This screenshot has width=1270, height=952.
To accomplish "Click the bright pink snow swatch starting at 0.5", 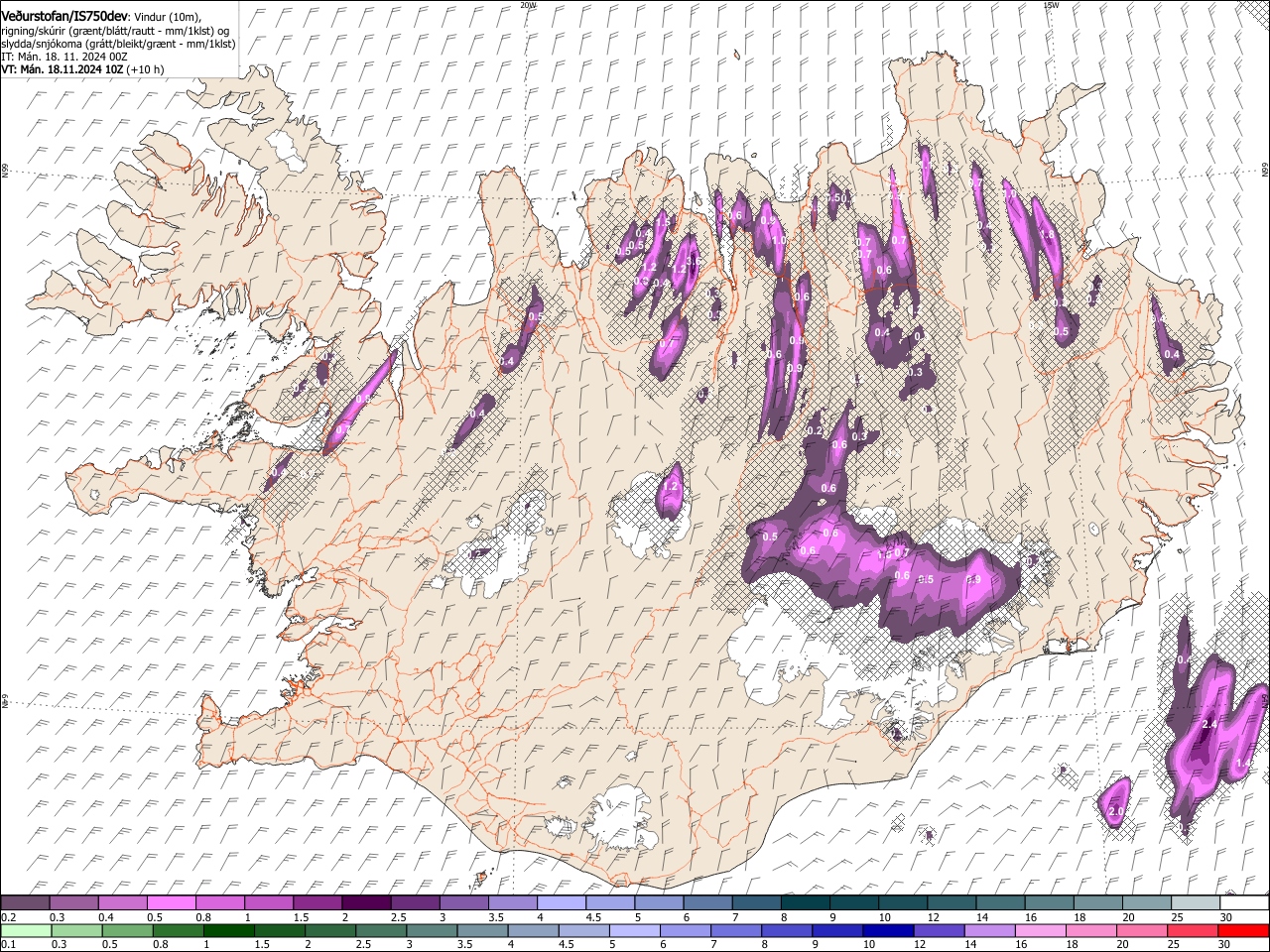I will [171, 902].
